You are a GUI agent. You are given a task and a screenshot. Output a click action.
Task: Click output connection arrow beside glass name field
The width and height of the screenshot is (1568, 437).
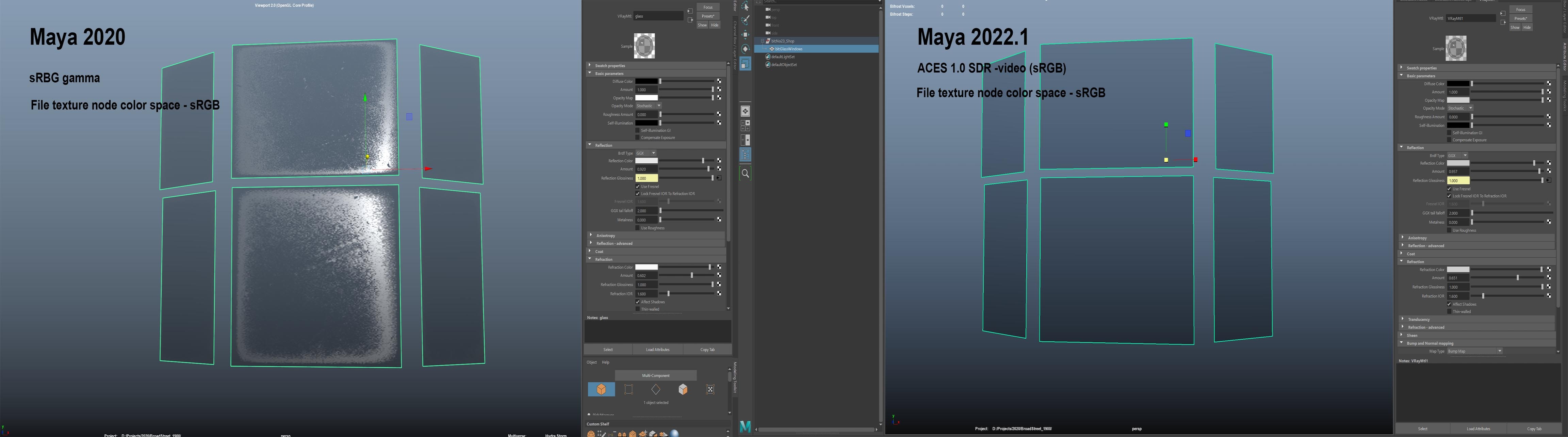690,20
